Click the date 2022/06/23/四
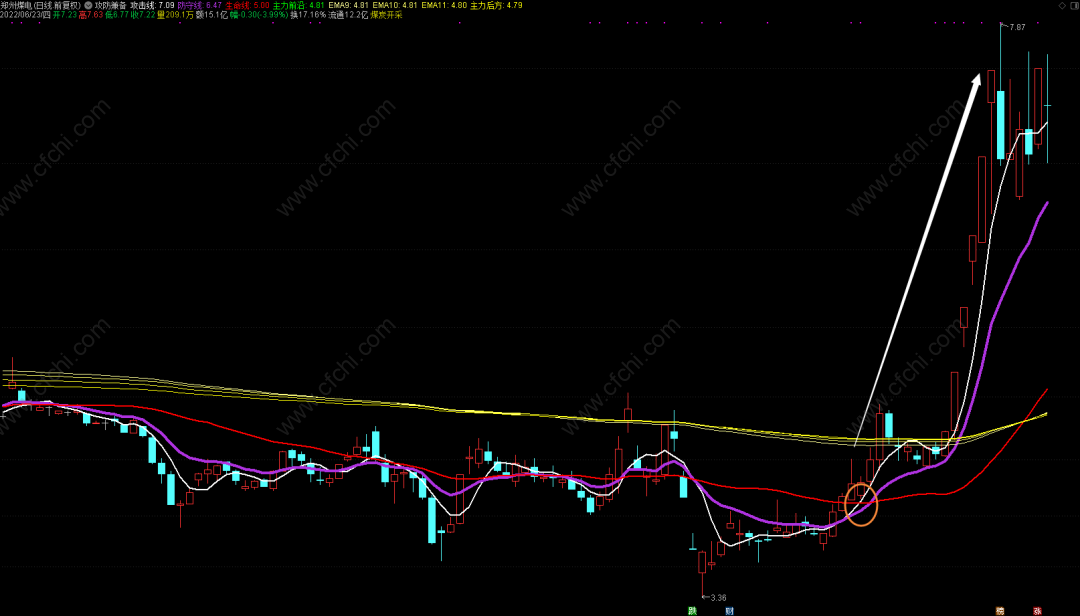1080x616 pixels. 25,15
